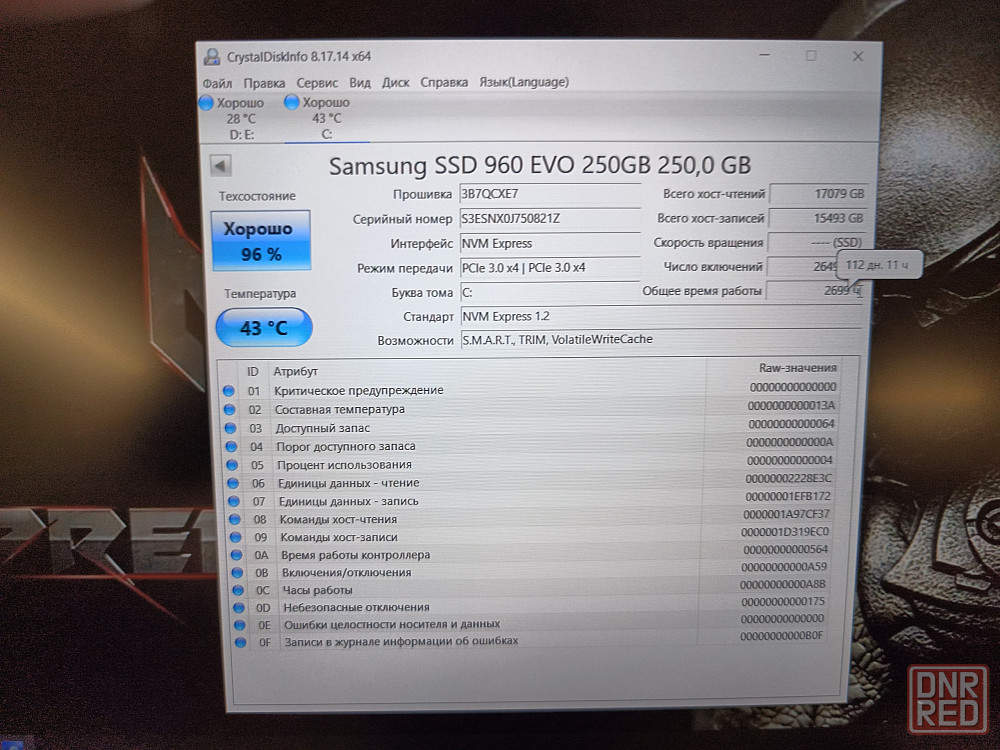Screen dimensions: 1000x750
Task: Click blue status orb for disk C:
Action: click(x=292, y=102)
